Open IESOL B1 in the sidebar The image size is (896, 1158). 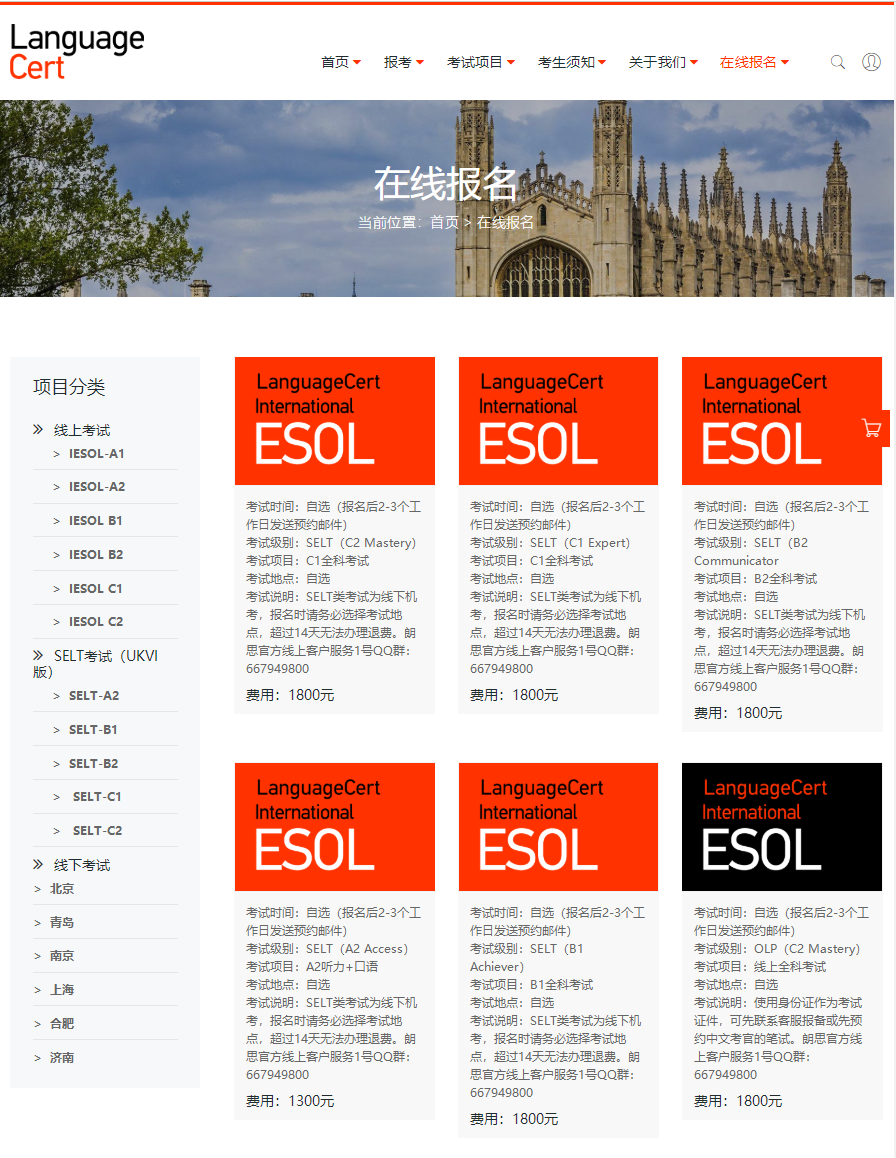(95, 521)
